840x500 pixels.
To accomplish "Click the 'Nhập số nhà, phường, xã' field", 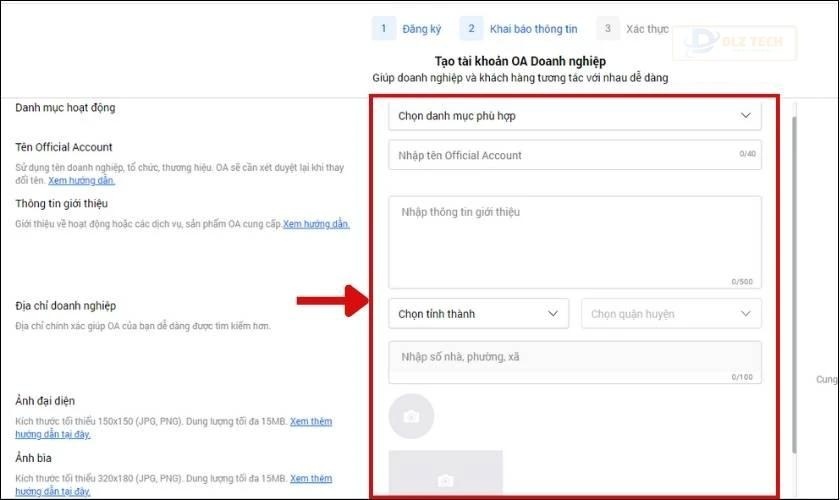I will (574, 362).
